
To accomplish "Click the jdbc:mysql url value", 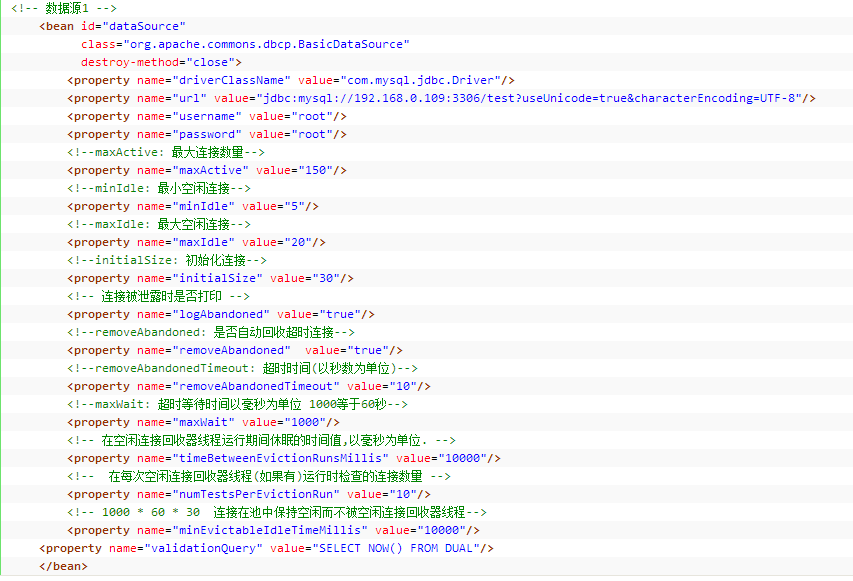I will (529, 98).
